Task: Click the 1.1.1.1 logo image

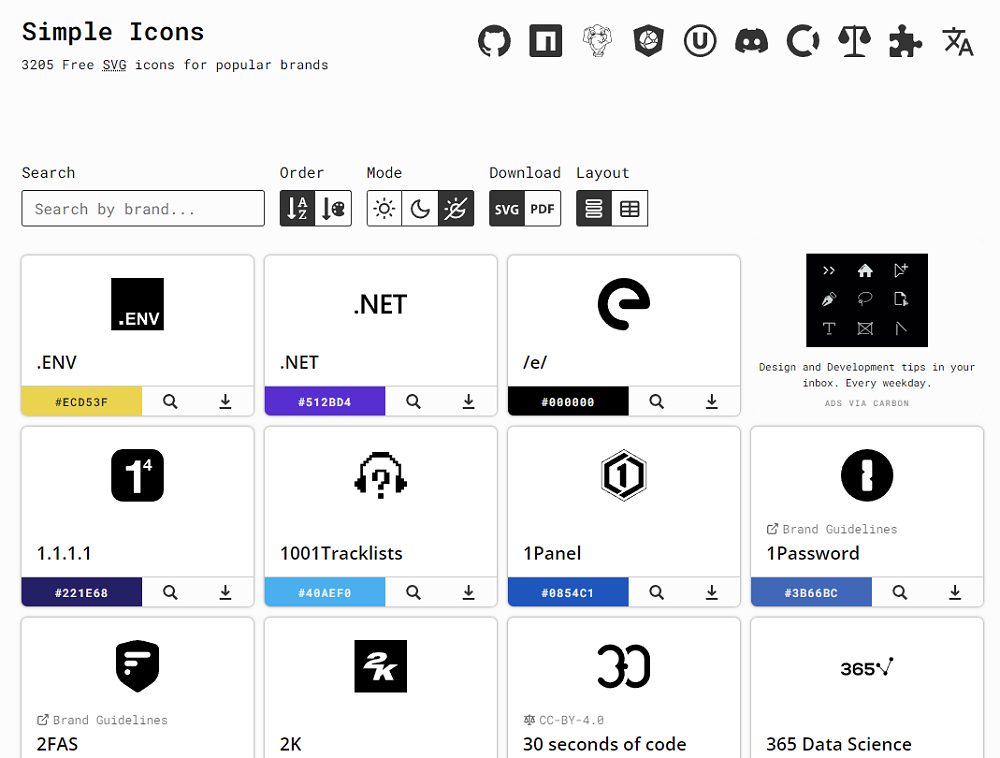Action: 137,476
